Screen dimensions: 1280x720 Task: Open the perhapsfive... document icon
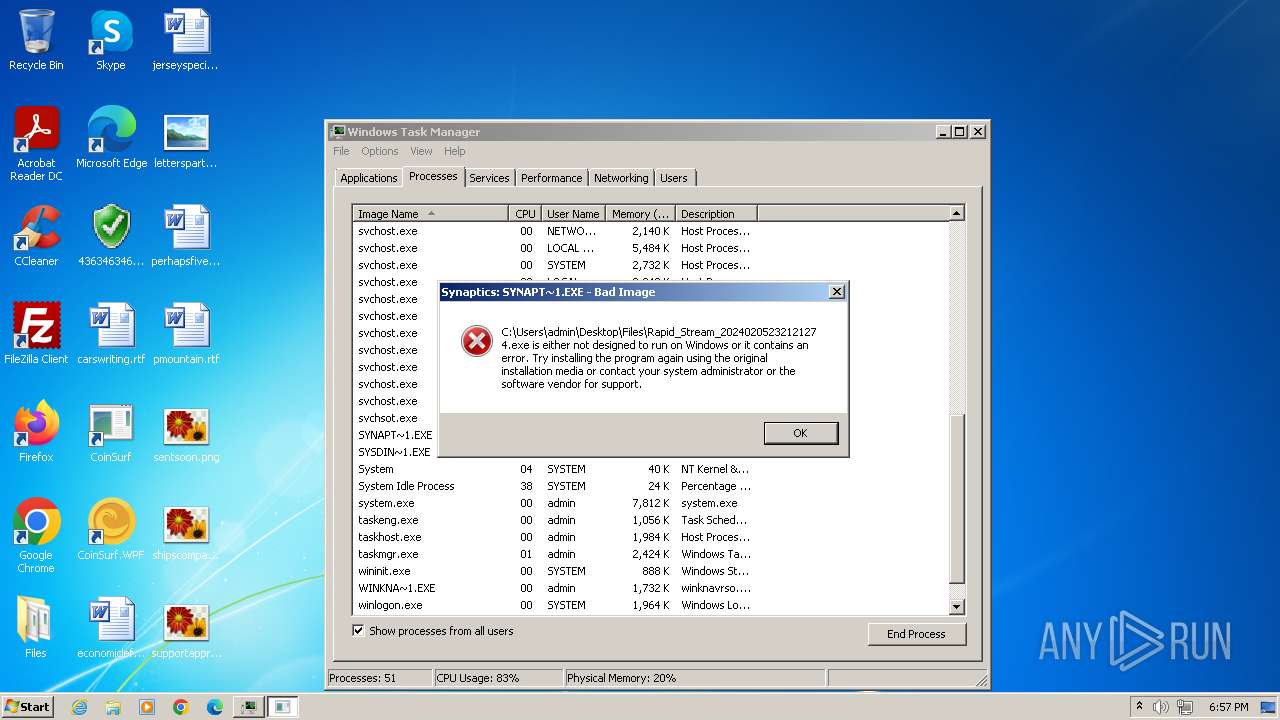point(186,236)
